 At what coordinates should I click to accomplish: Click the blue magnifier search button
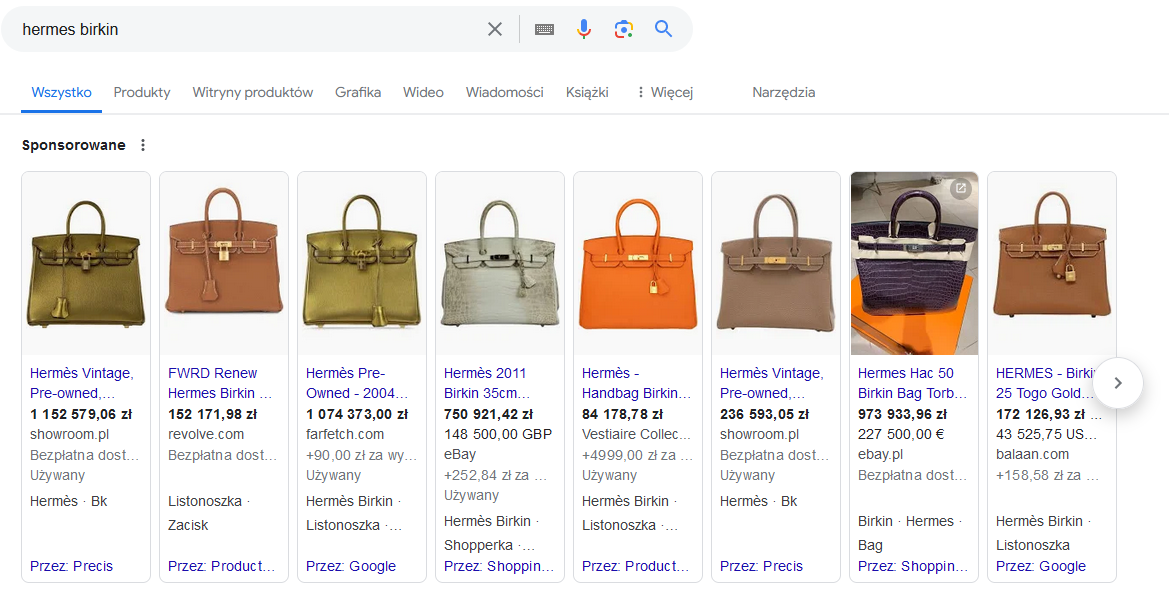click(x=664, y=29)
